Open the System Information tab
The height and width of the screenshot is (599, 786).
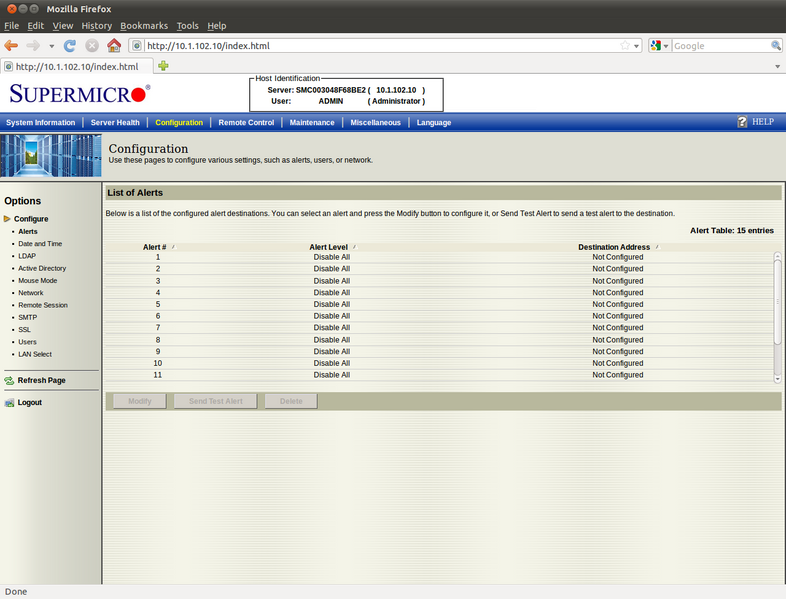(x=41, y=122)
